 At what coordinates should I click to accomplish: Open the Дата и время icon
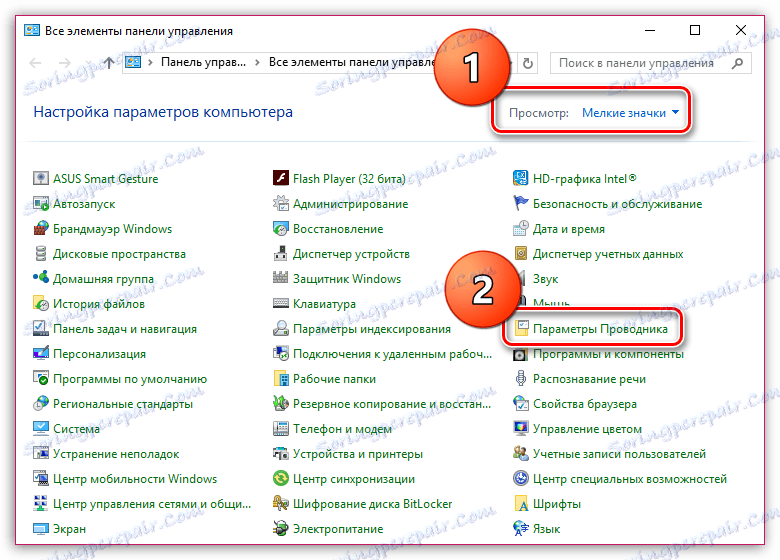(520, 229)
